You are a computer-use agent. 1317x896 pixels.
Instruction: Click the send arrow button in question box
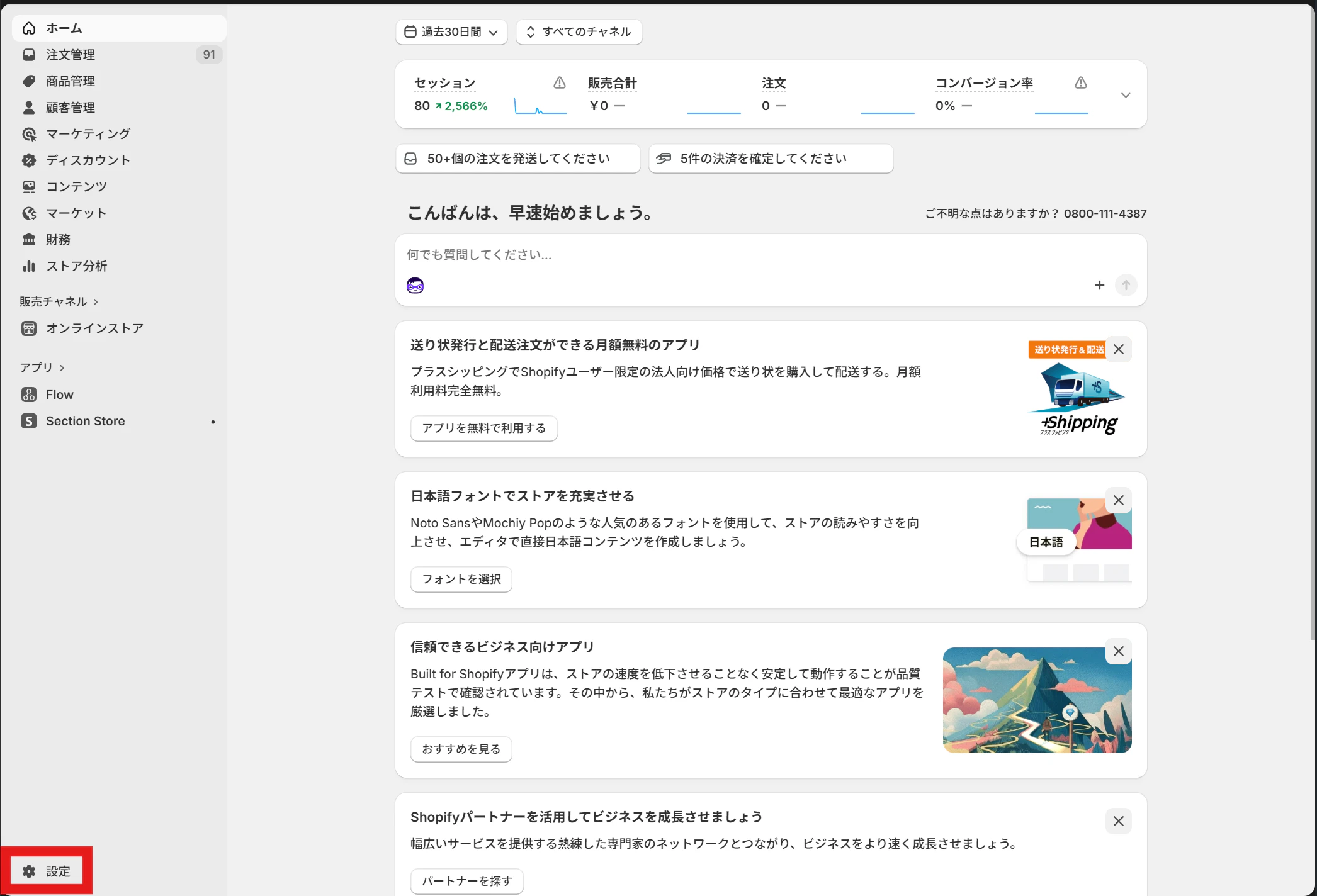point(1126,285)
